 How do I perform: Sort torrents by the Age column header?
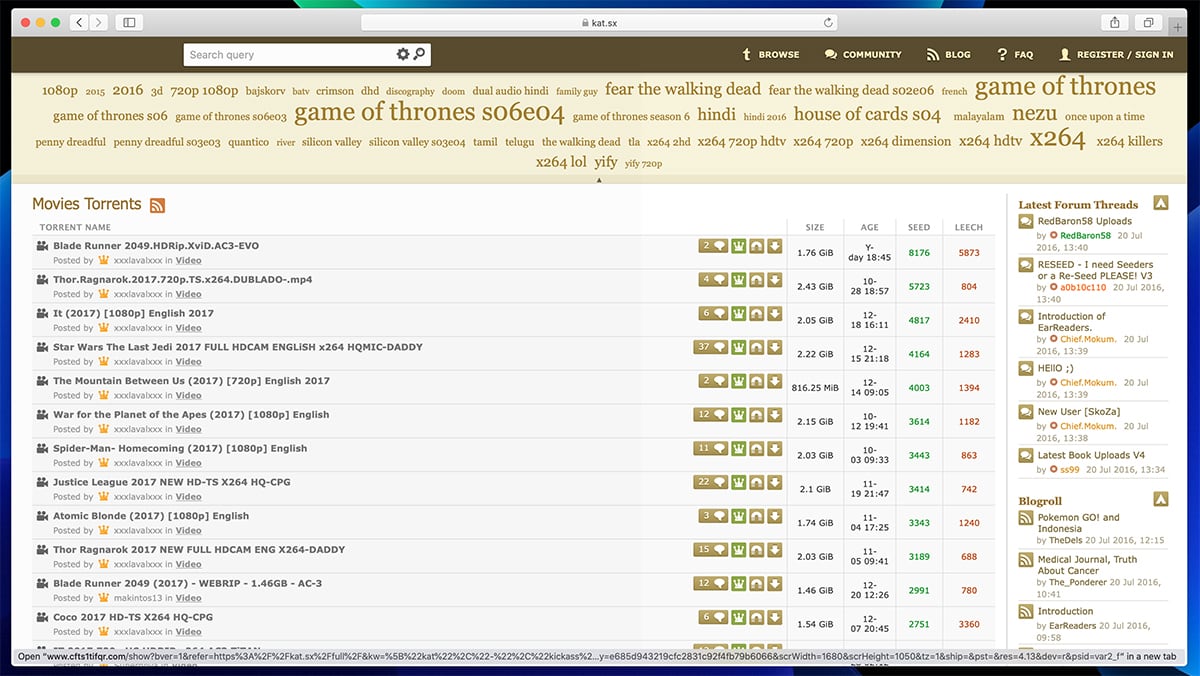[869, 227]
